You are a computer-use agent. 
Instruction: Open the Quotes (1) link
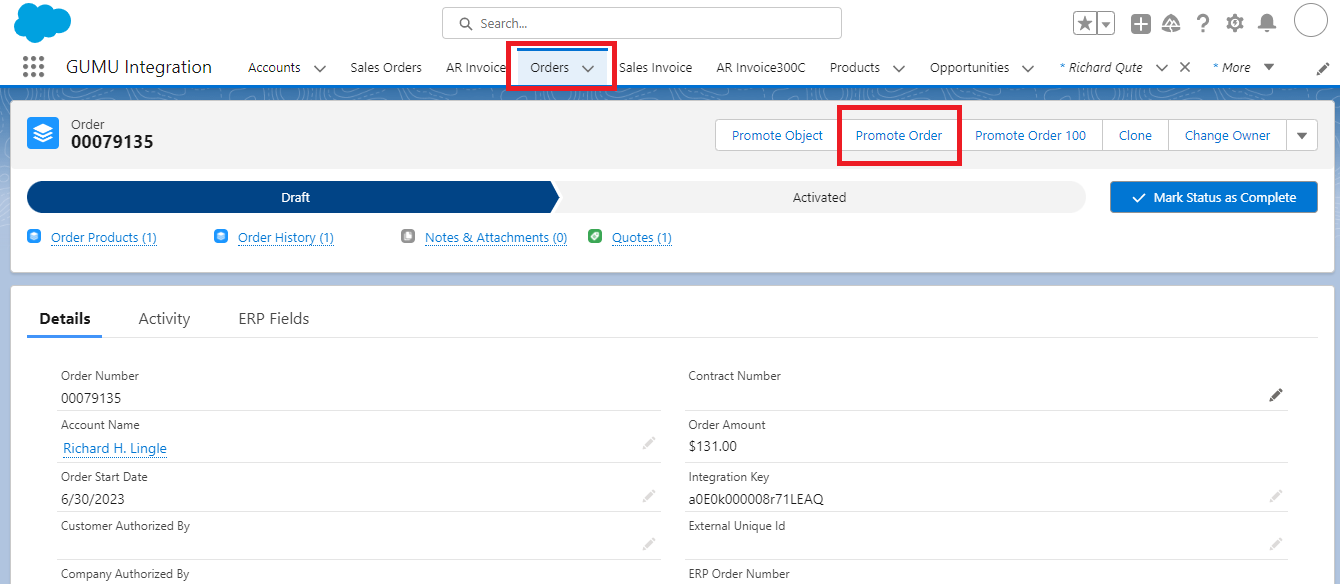642,237
